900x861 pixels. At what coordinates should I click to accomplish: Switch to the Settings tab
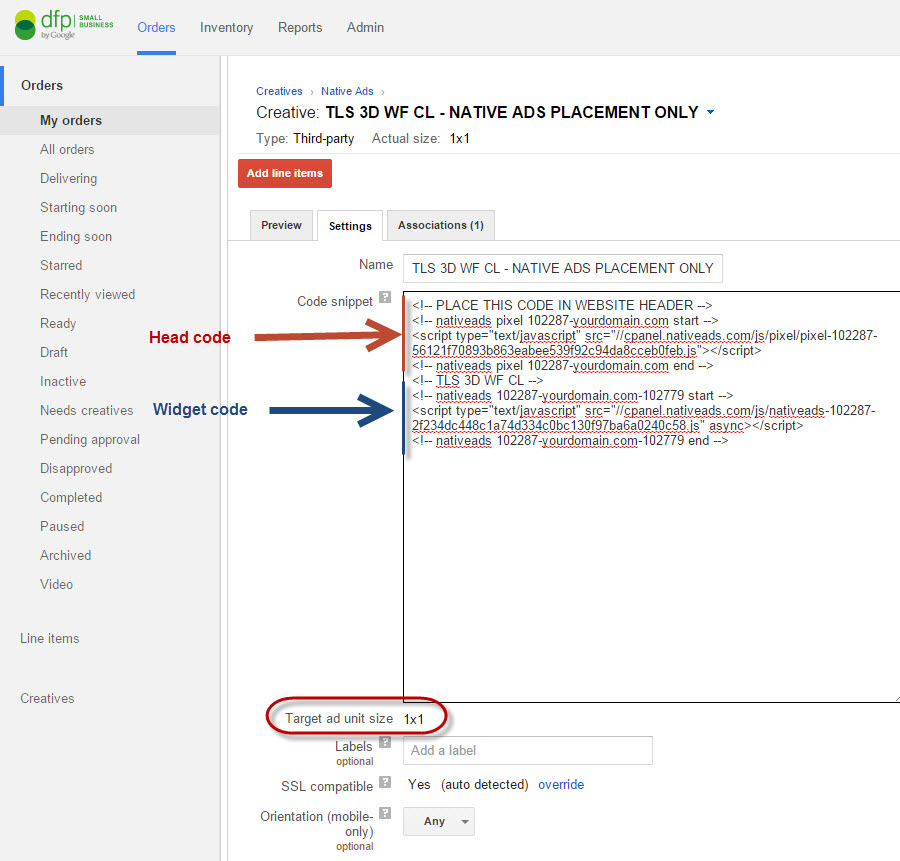[x=350, y=226]
